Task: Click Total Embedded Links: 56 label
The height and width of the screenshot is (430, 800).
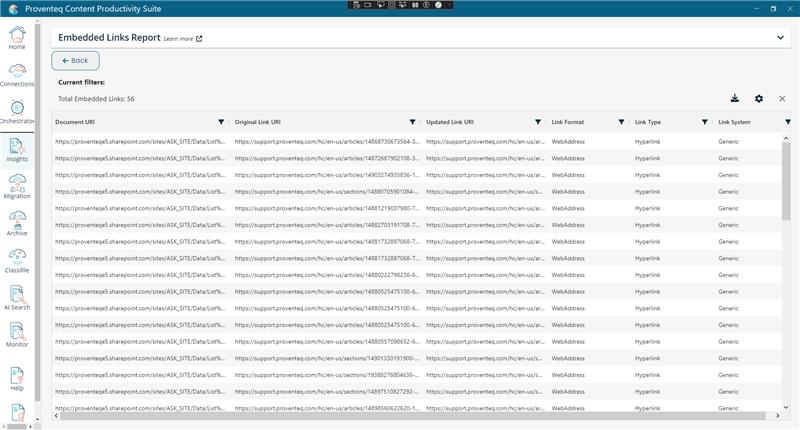Action: (96, 99)
